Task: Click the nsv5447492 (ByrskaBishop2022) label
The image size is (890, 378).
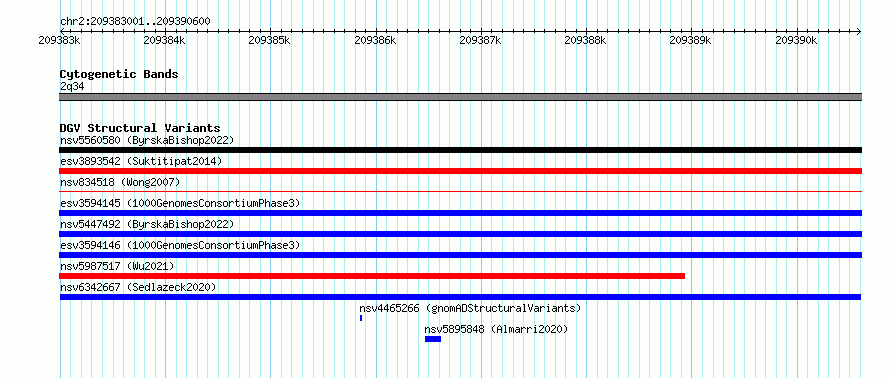Action: (147, 224)
